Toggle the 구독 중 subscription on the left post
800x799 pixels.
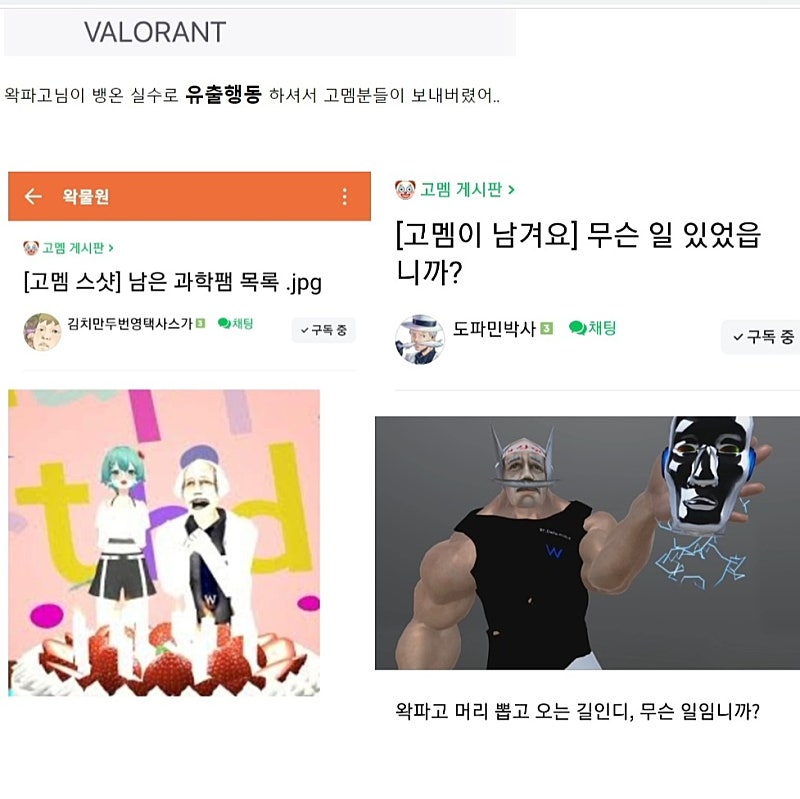(x=323, y=330)
